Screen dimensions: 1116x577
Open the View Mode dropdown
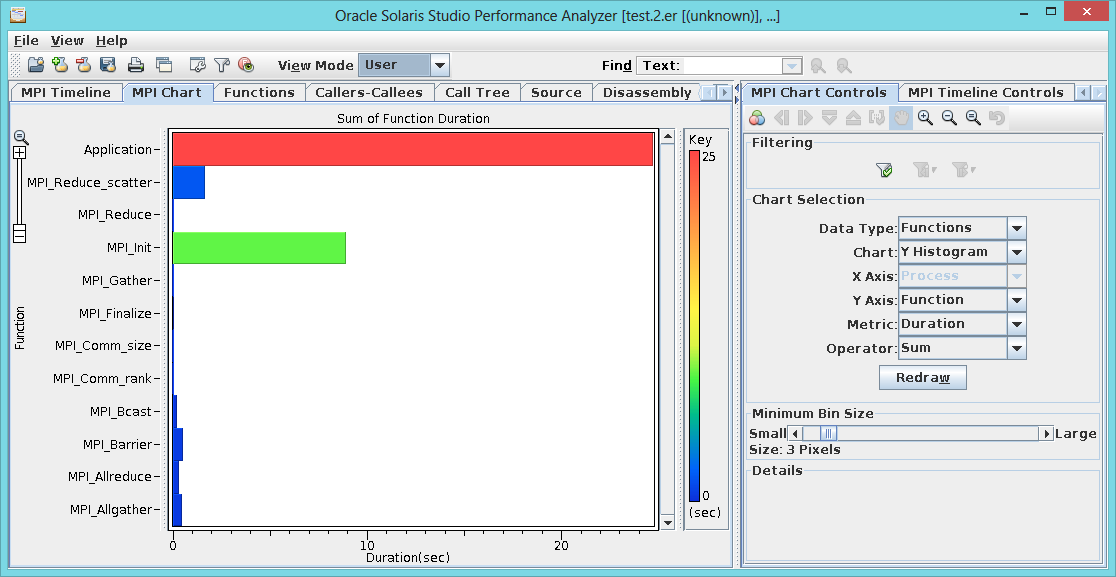click(440, 65)
